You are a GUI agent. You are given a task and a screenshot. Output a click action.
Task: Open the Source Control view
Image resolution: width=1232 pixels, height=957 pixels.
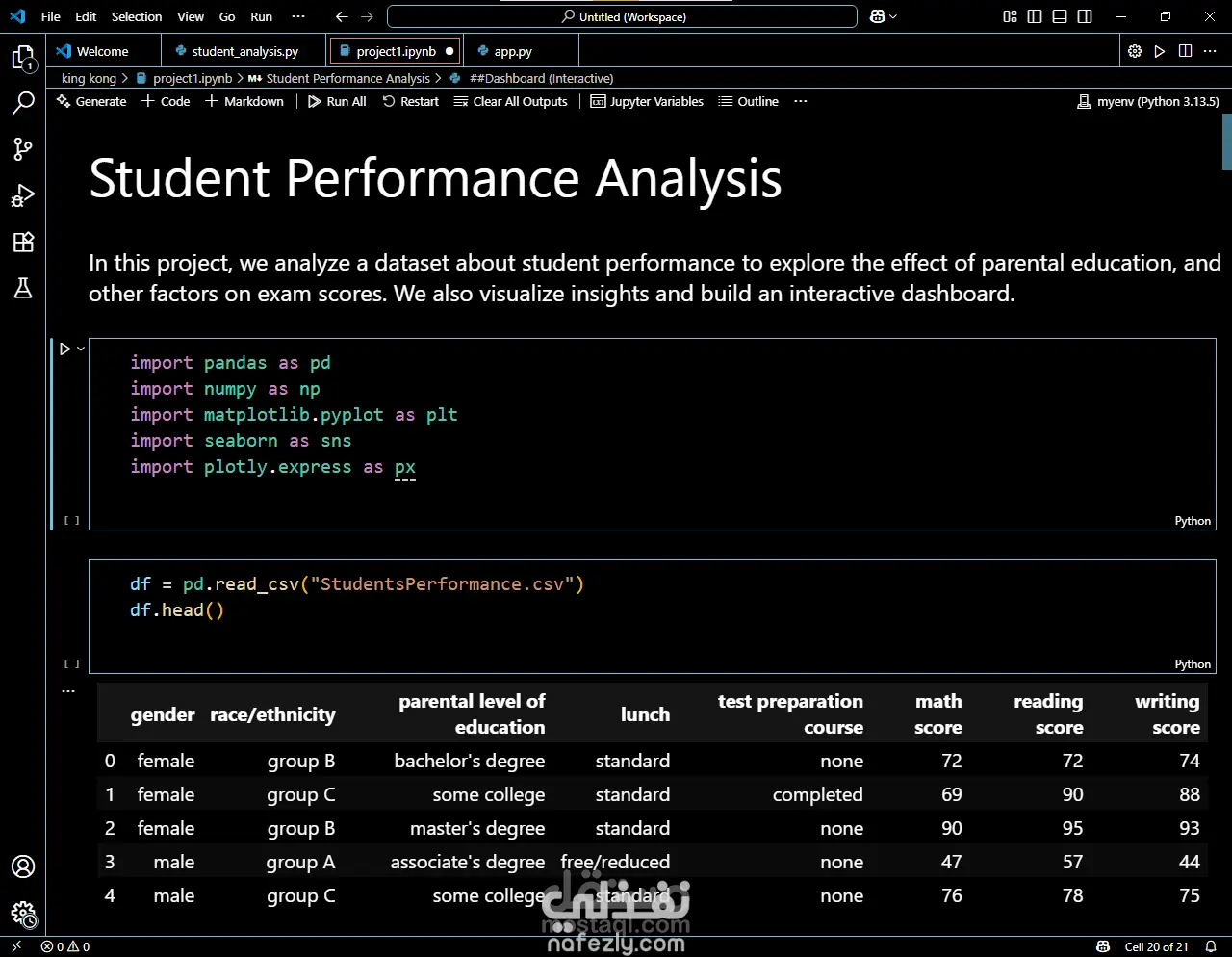tap(23, 148)
